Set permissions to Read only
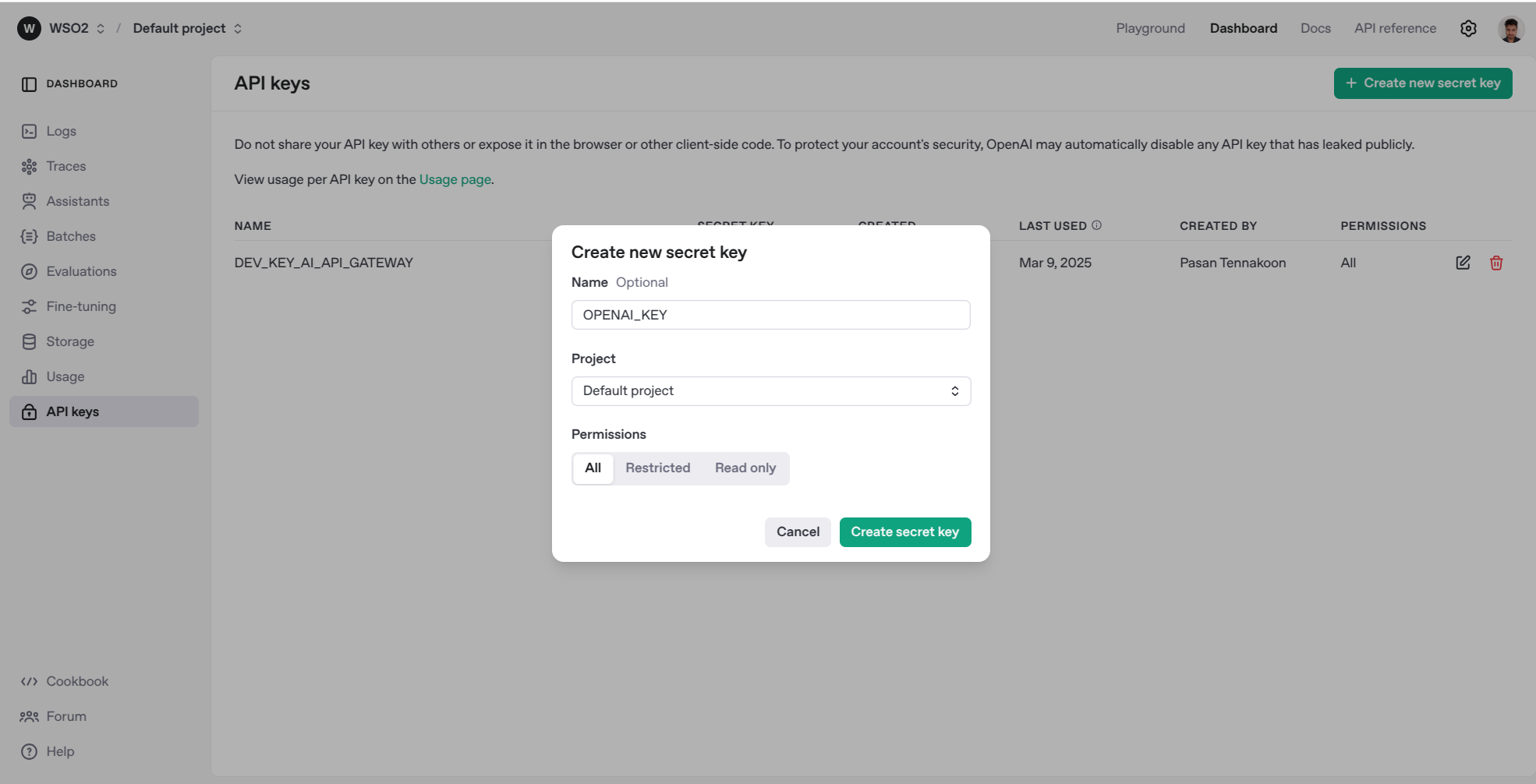The height and width of the screenshot is (784, 1536). 745,468
